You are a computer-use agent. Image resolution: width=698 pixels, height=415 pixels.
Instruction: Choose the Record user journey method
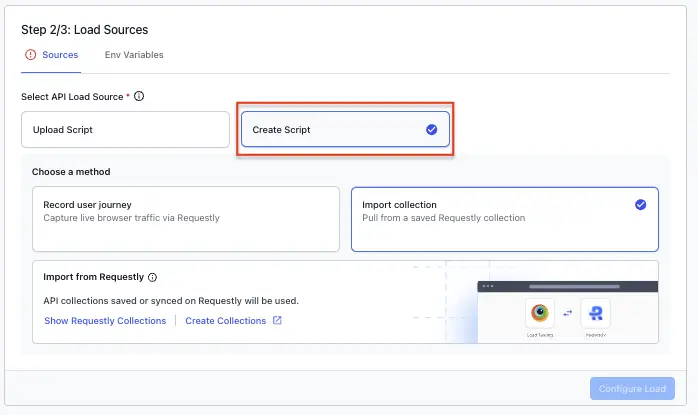[x=186, y=219]
